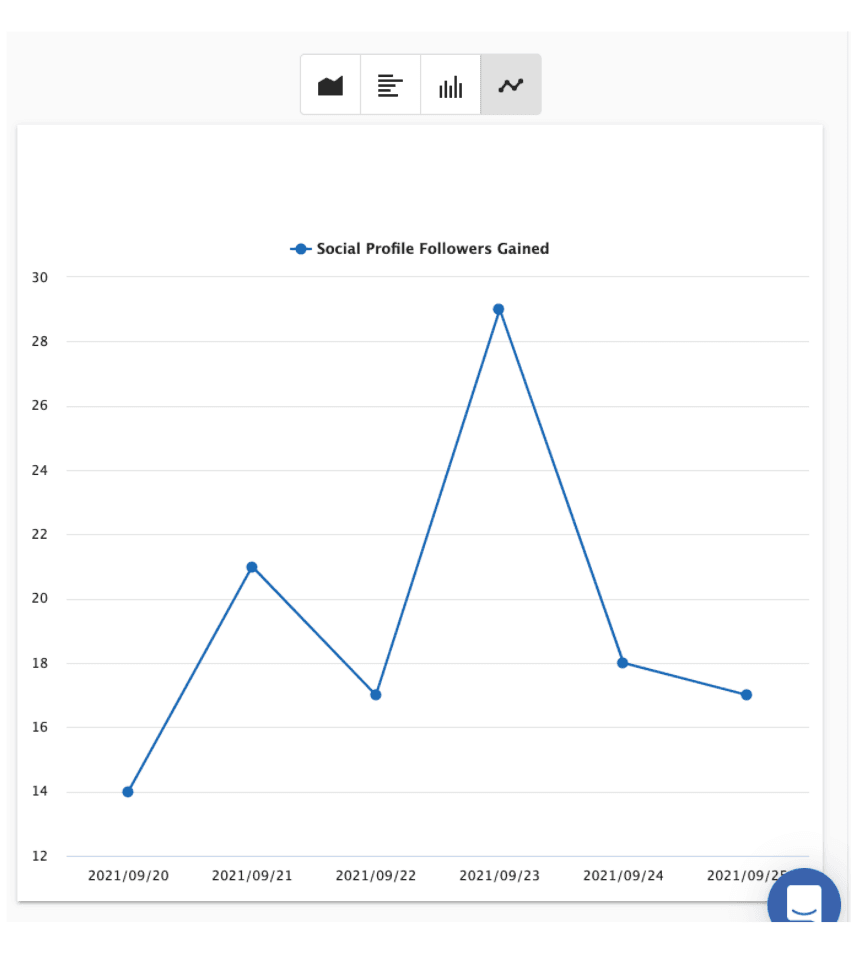
Task: Select the 2021/09/22 axis label
Action: (x=376, y=876)
